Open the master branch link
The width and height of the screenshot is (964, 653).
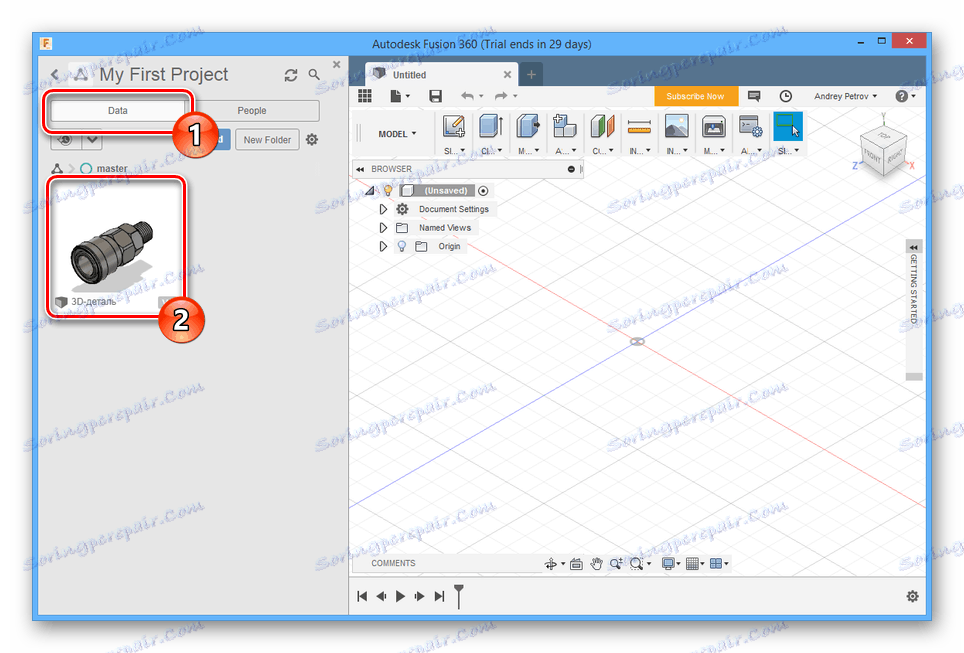pos(112,168)
